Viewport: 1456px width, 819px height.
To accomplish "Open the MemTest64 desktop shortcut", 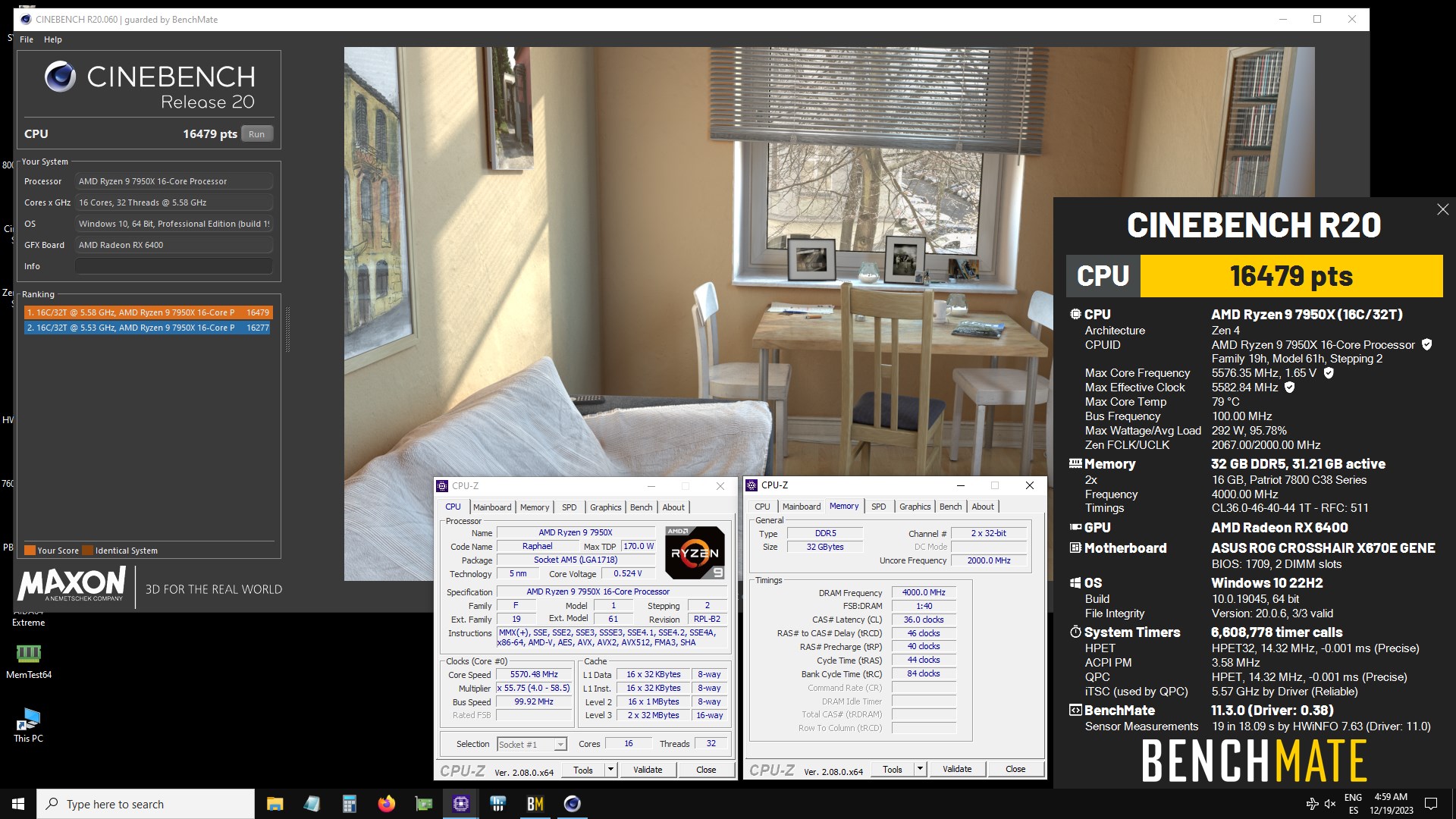I will coord(29,661).
